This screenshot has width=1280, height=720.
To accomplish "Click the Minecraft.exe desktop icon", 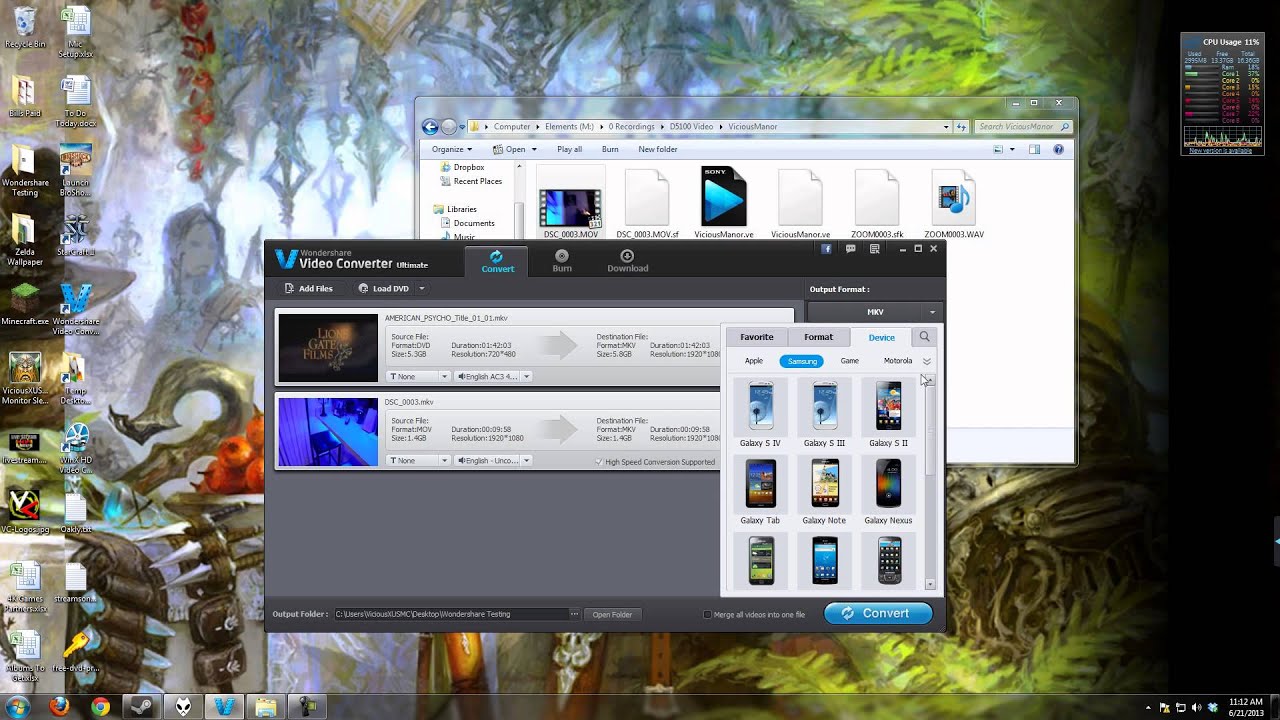I will click(x=25, y=303).
